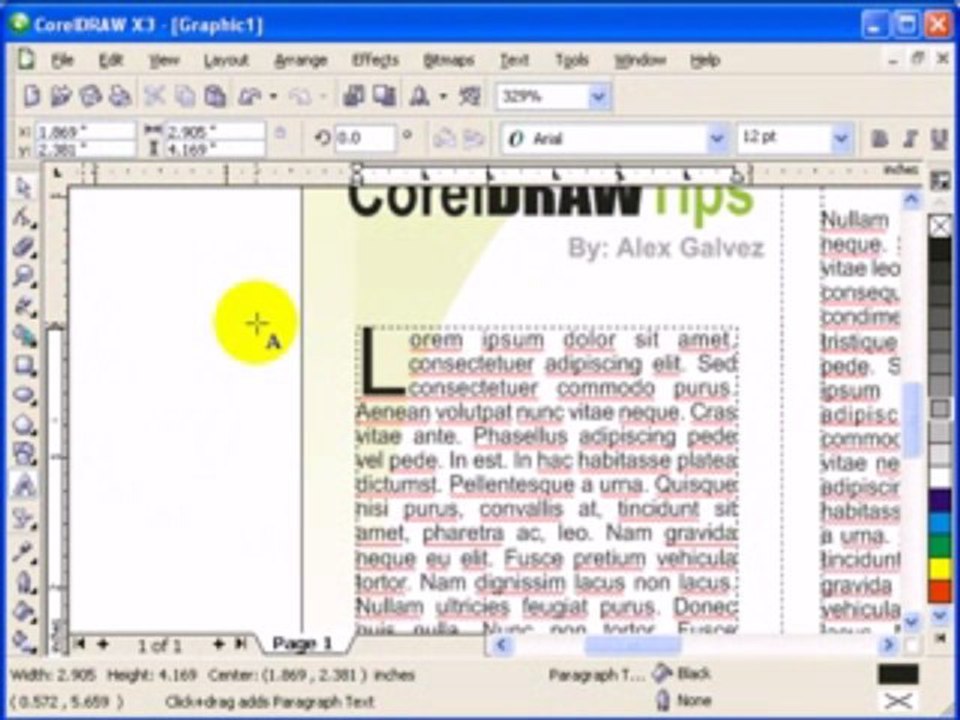Click the Cut toolbar icon
The height and width of the screenshot is (720, 960).
click(154, 96)
